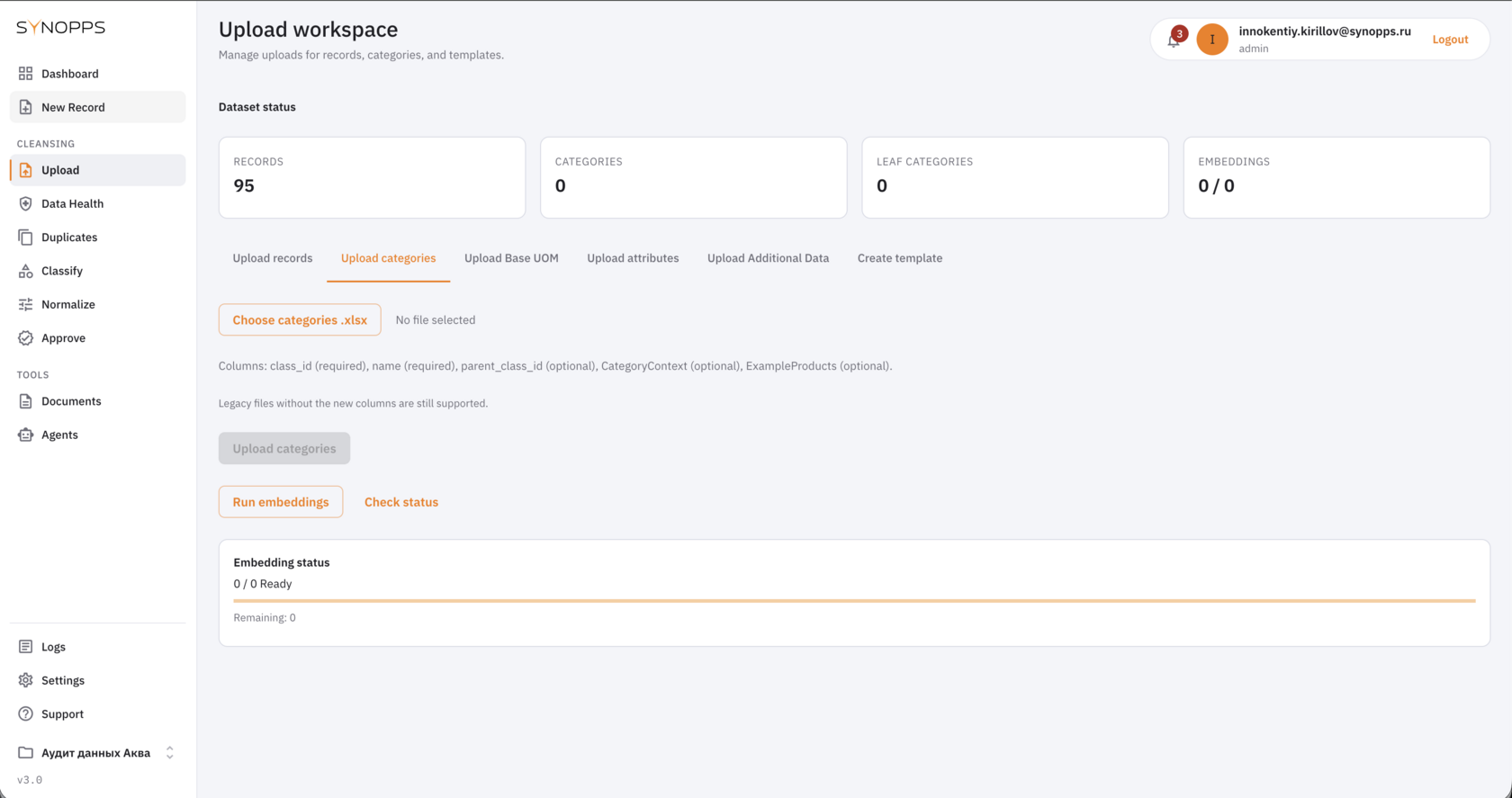Click the Check status link
The image size is (1512, 798).
[x=401, y=502]
